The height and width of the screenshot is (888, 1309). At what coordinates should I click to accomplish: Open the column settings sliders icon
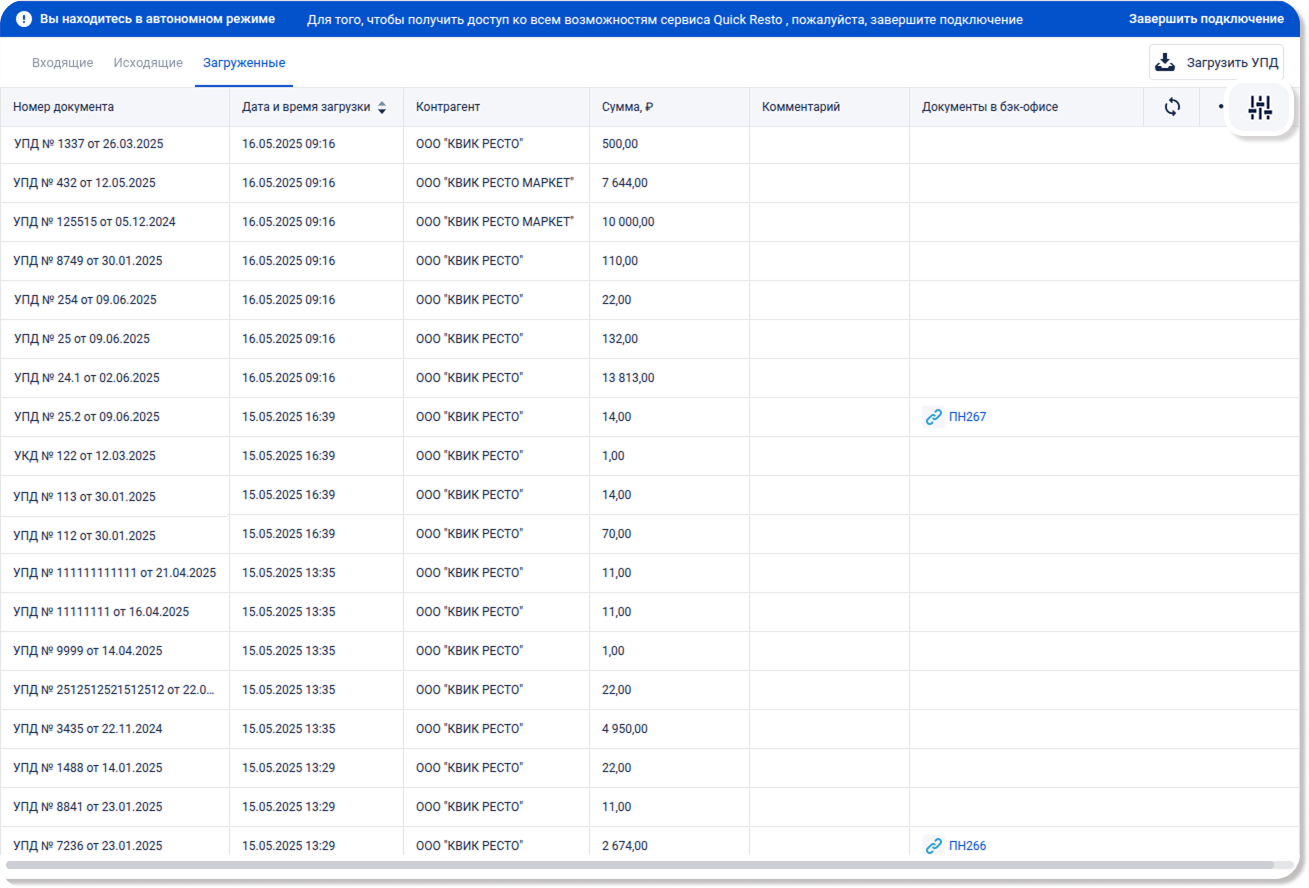tap(1260, 108)
